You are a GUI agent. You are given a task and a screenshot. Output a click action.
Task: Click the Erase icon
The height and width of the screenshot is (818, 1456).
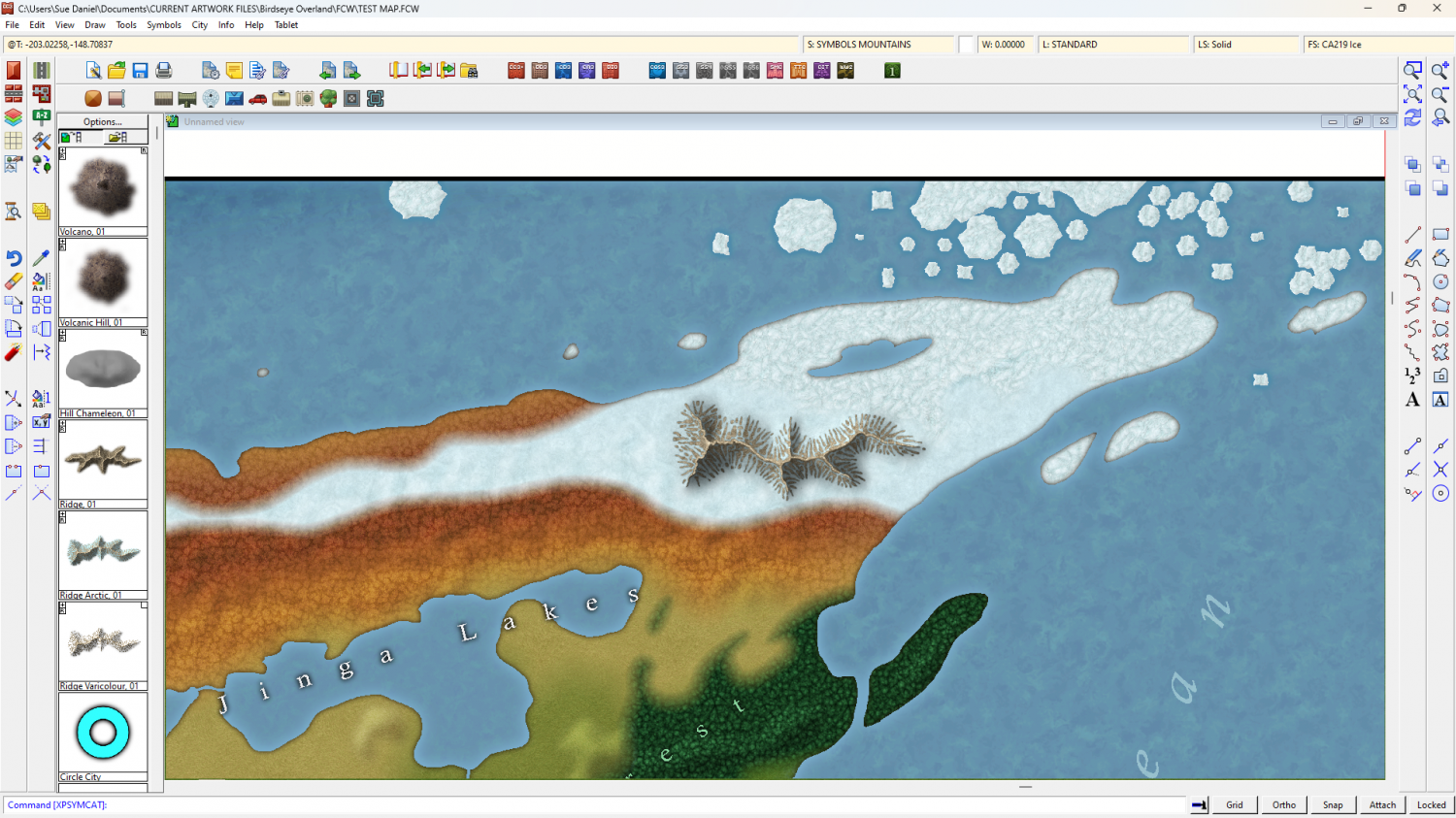tap(14, 281)
